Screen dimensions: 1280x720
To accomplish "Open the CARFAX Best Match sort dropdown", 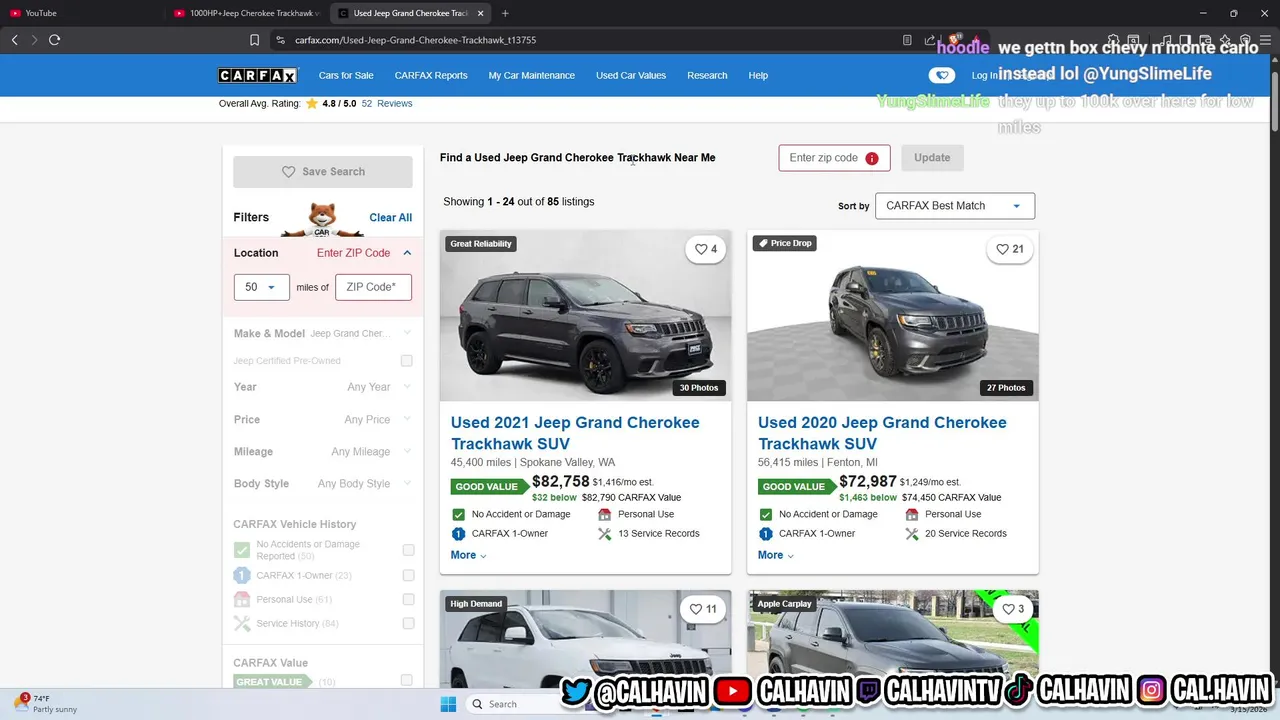I will pyautogui.click(x=955, y=206).
